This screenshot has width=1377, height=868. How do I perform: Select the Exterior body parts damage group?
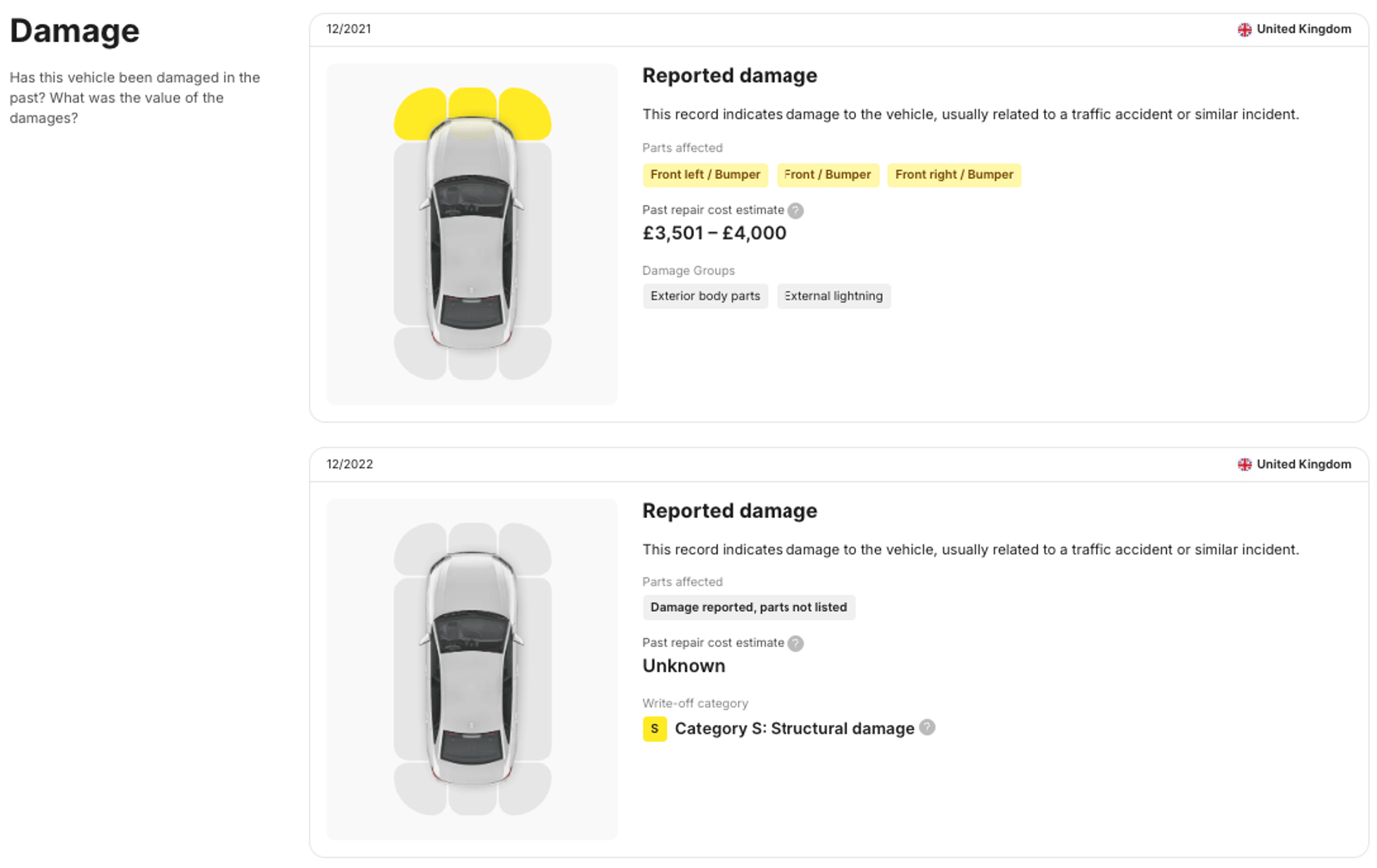705,296
